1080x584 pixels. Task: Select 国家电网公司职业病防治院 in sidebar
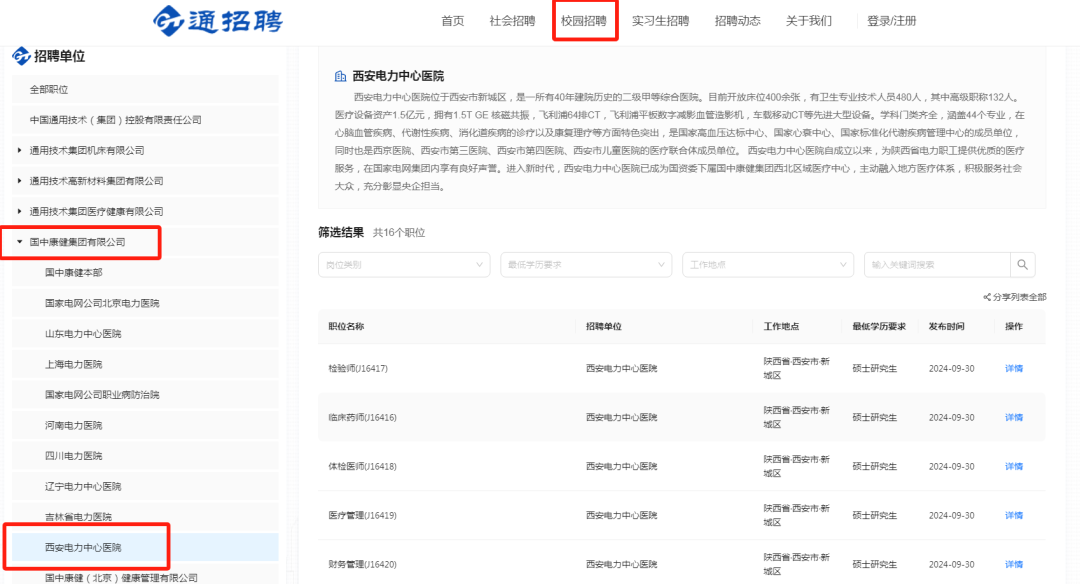point(145,395)
